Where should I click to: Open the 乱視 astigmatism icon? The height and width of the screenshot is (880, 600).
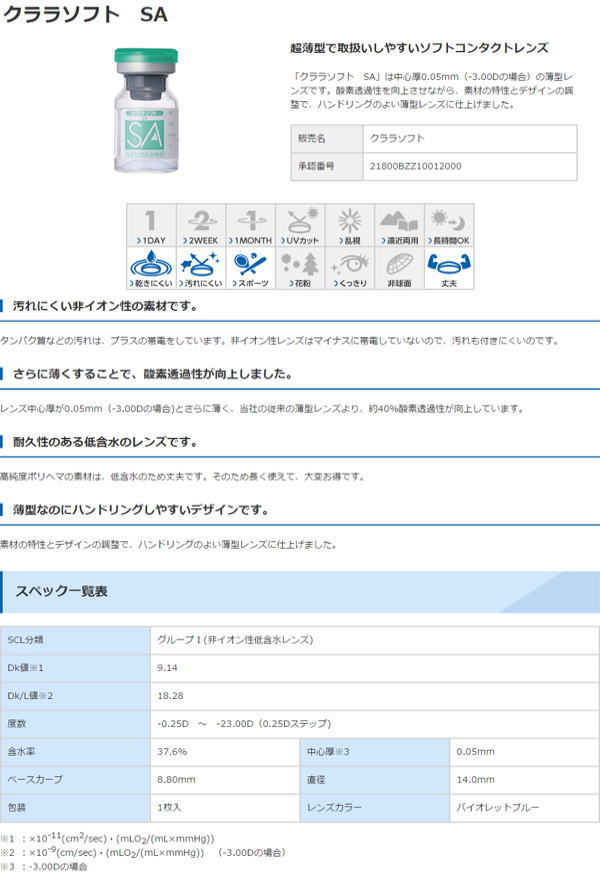(350, 226)
